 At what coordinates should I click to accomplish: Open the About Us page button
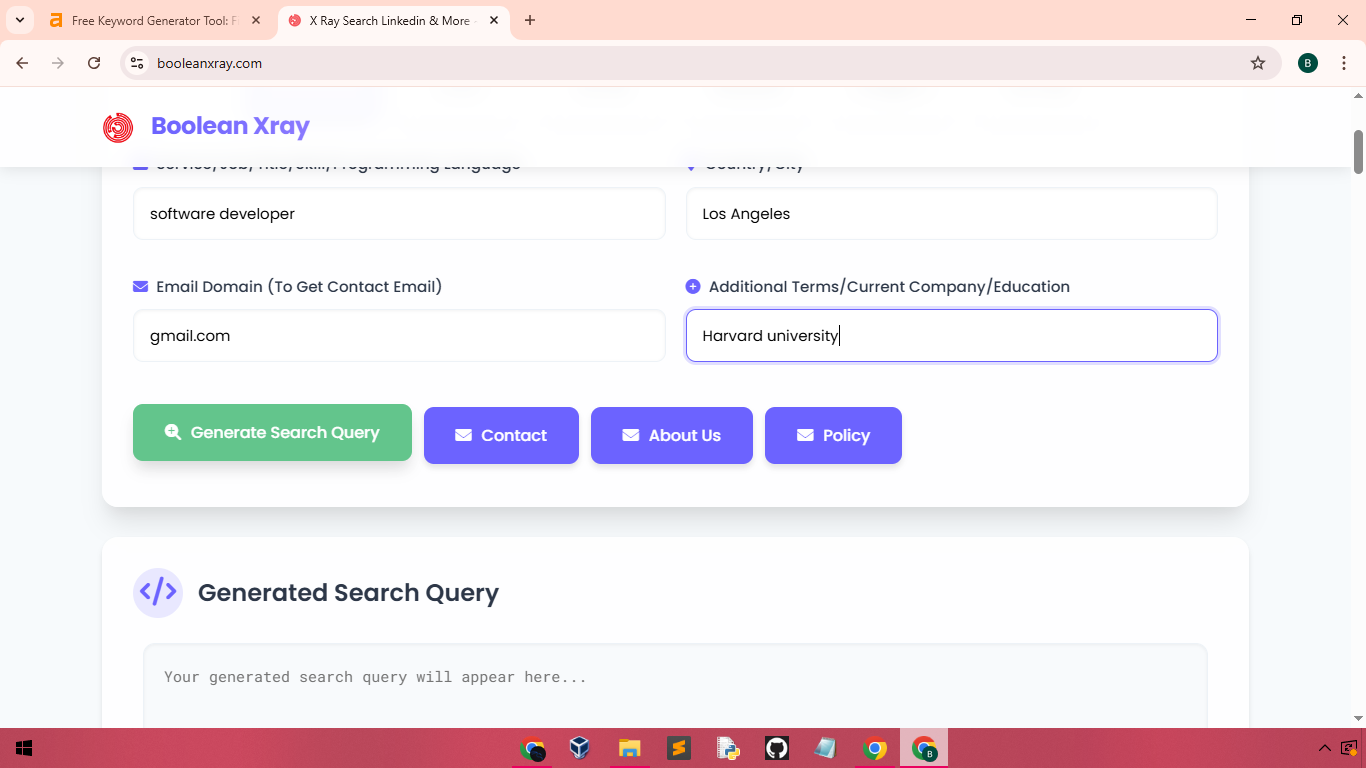pos(671,435)
